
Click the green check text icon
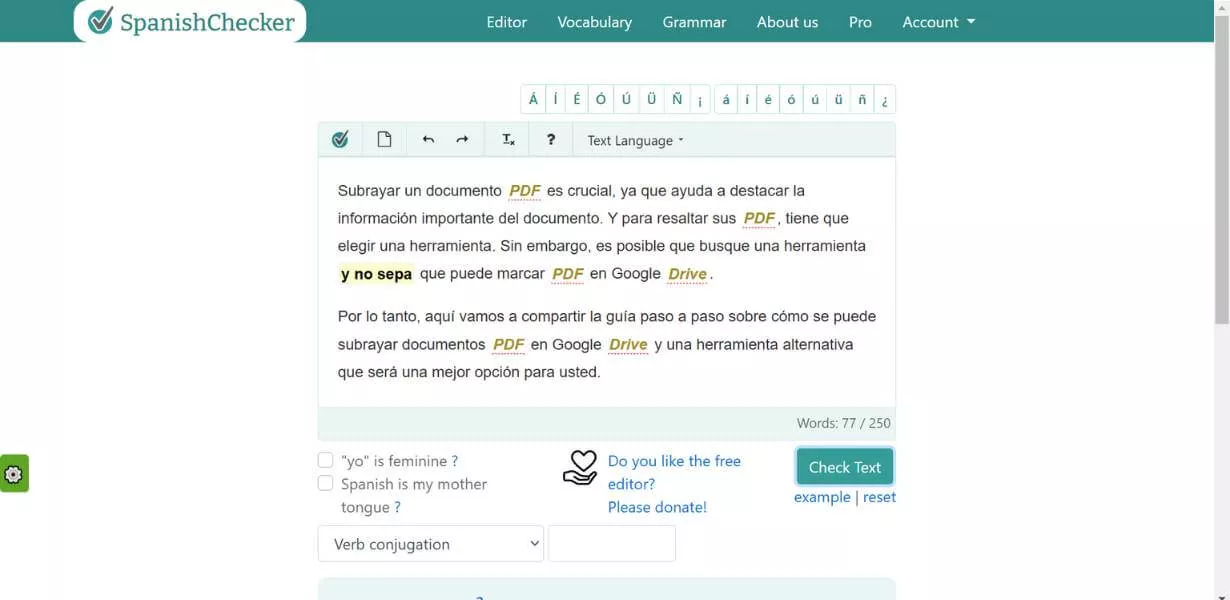click(340, 139)
